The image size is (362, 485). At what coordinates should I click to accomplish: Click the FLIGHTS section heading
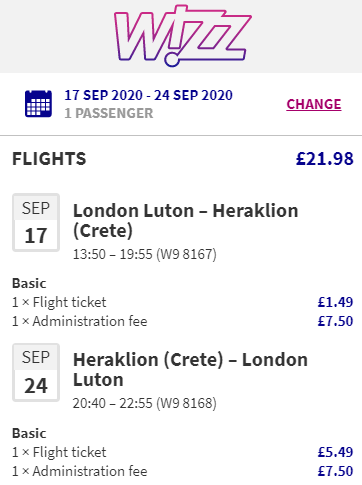(x=49, y=159)
